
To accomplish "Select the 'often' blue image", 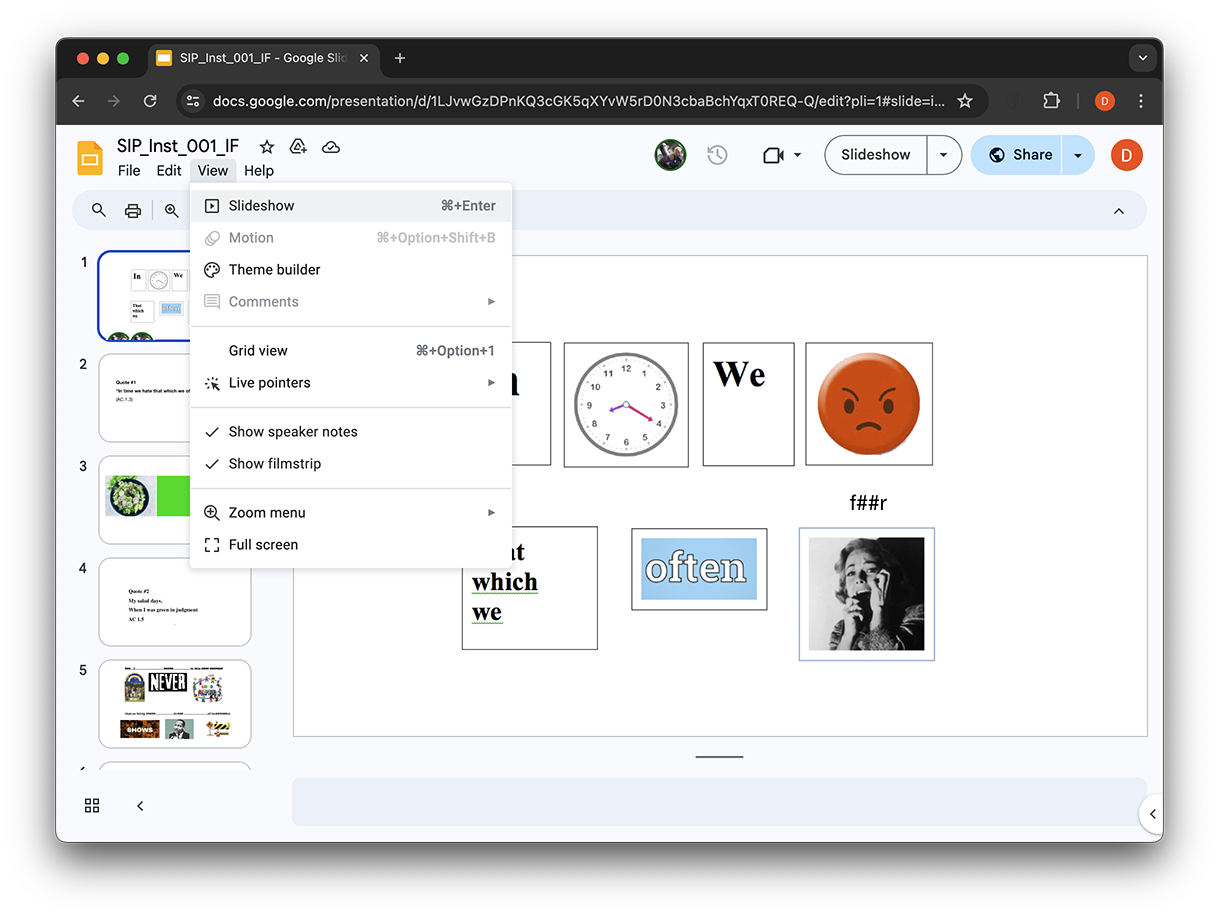I will [x=699, y=569].
